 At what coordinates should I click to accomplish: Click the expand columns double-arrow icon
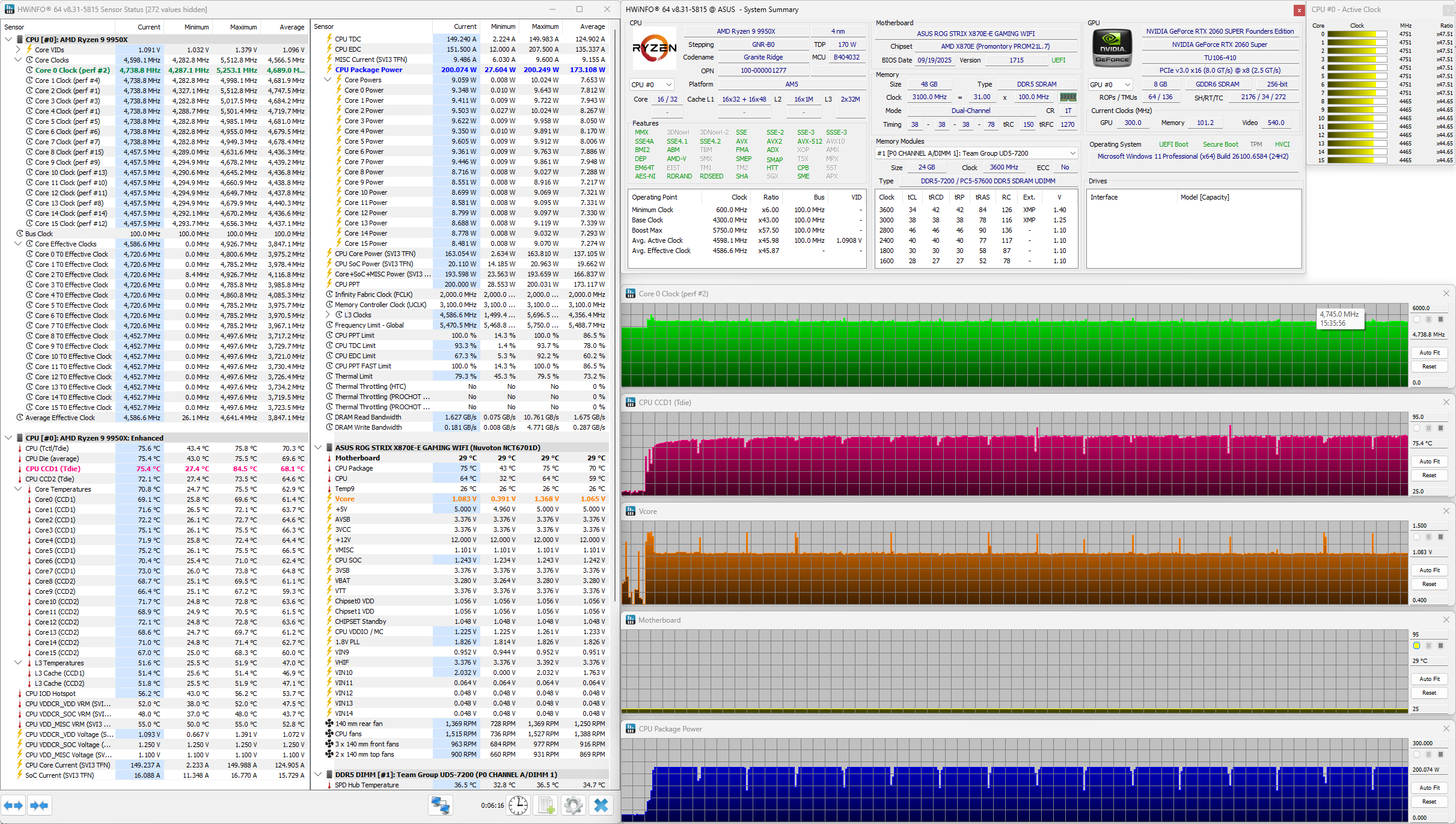(x=13, y=805)
